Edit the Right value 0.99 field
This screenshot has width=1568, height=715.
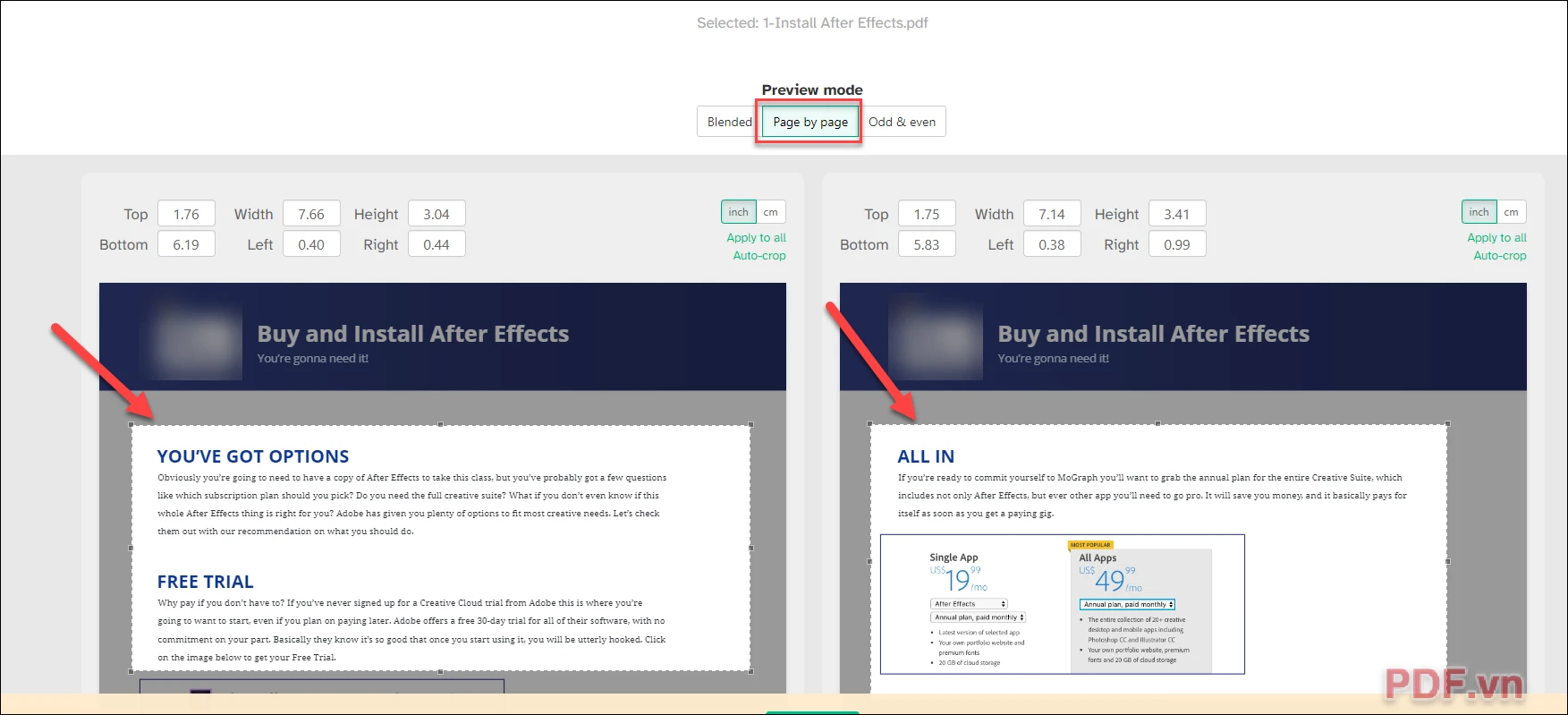tap(1177, 244)
